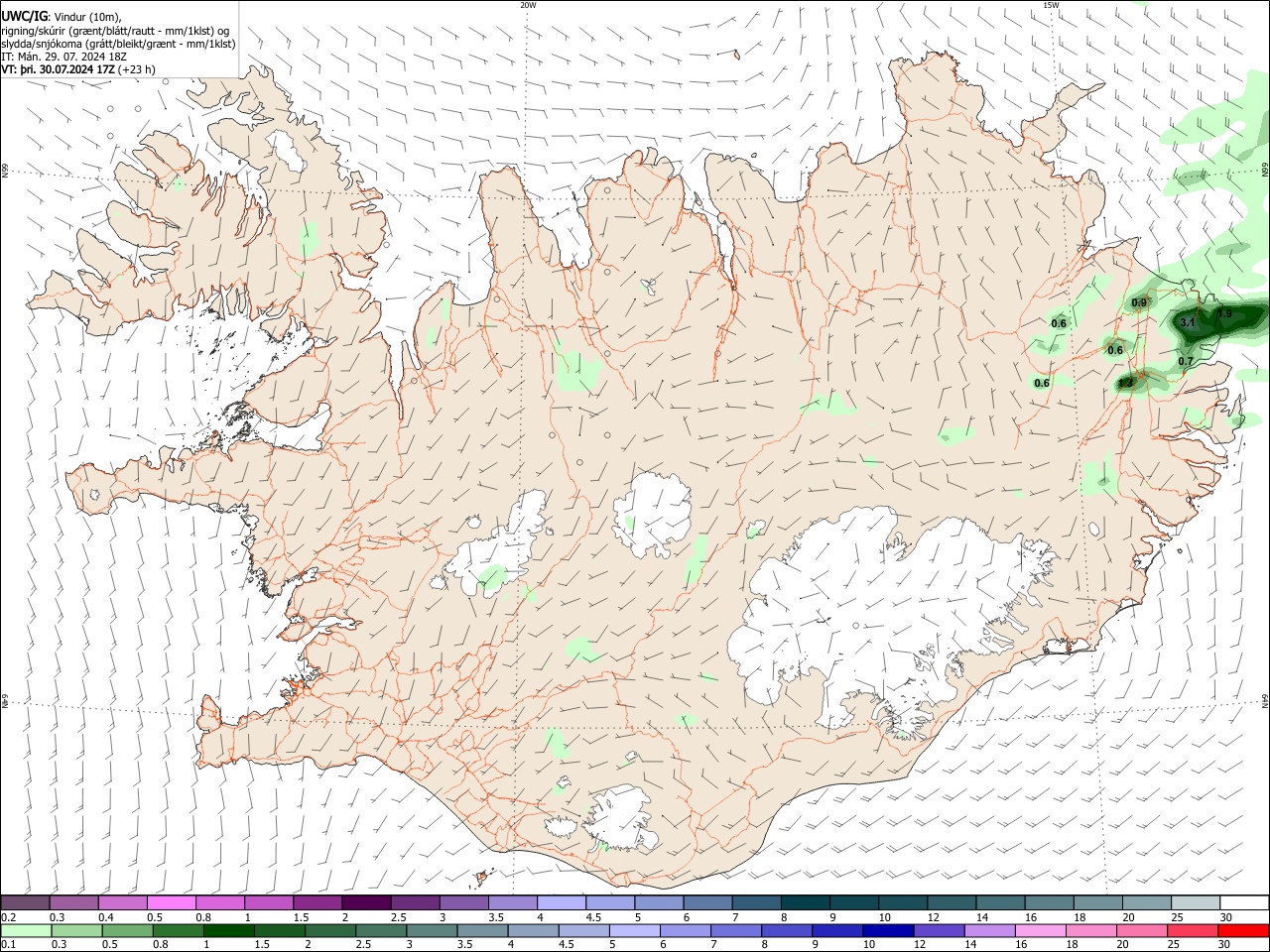This screenshot has height=952, width=1270.
Task: Pick lower legend dark green swatch between 1 and 1.5
Action: pyautogui.click(x=229, y=930)
